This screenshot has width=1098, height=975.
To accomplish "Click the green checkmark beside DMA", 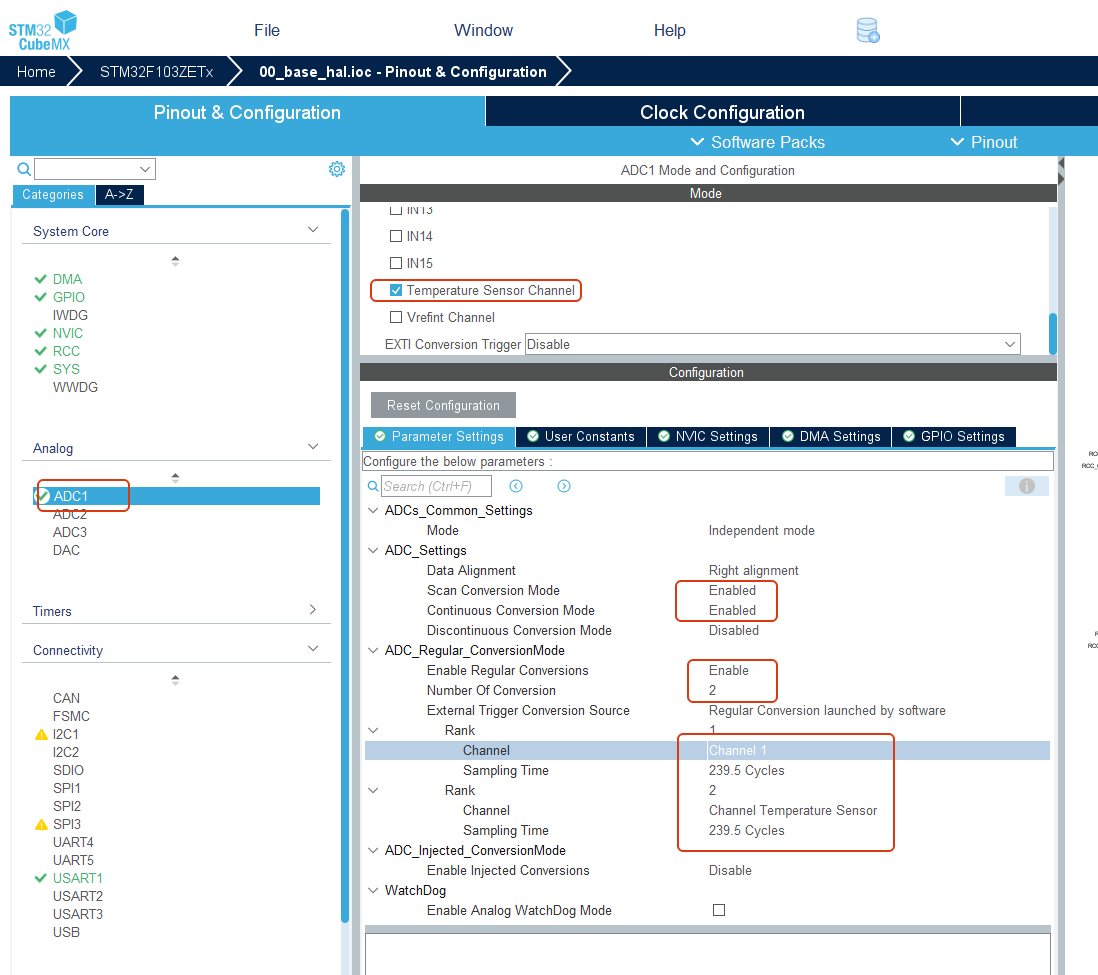I will pos(41,279).
